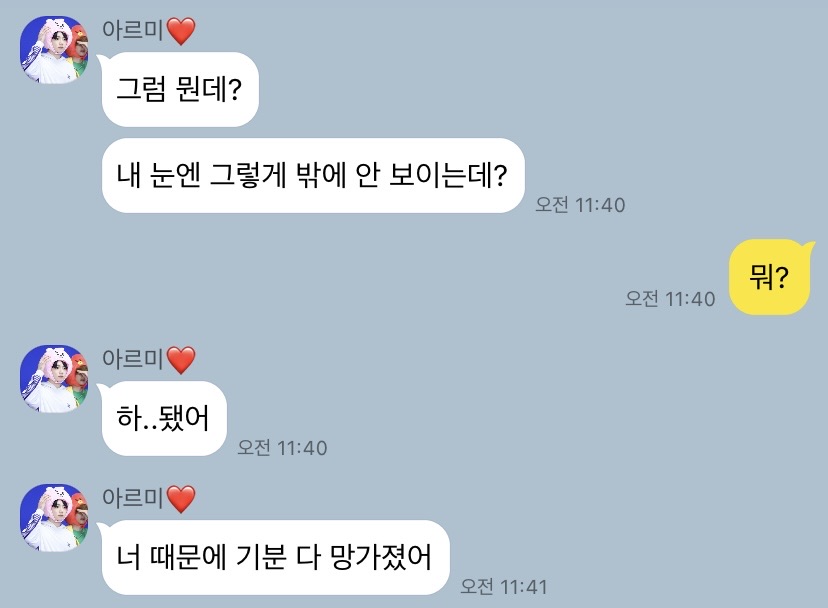Open the bottom 아르미 profile picture
Image resolution: width=828 pixels, height=608 pixels.
pos(54,518)
